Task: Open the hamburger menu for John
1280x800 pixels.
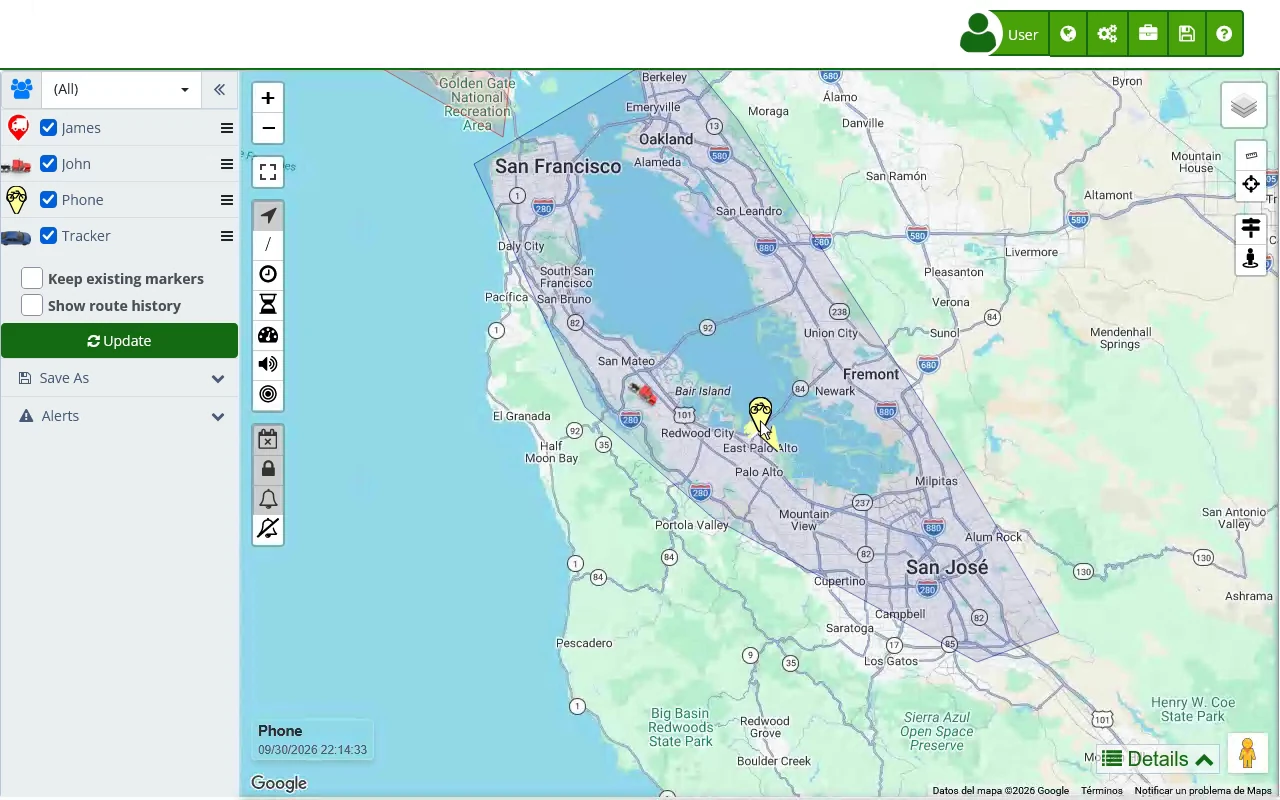Action: 227,164
